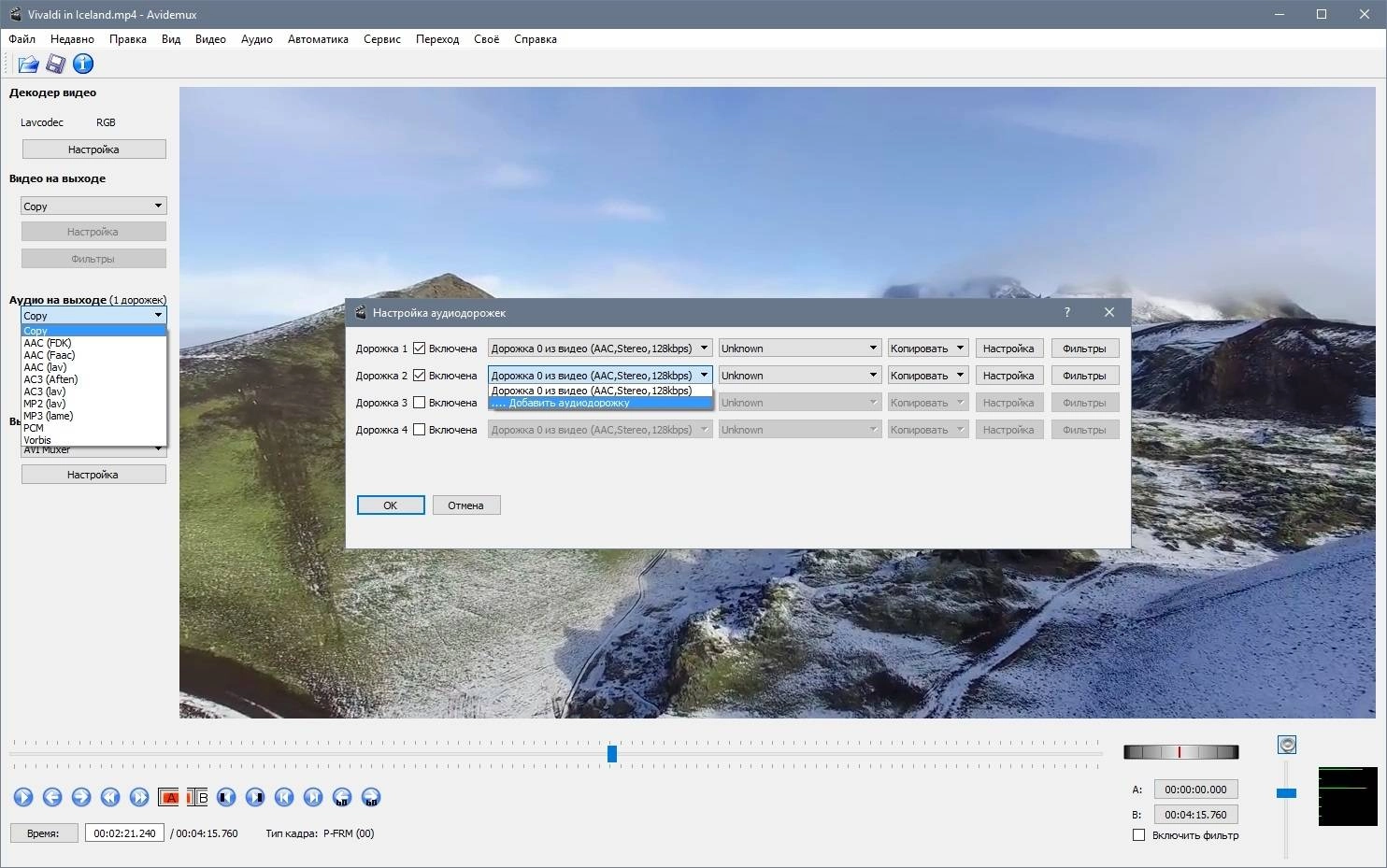1387x868 pixels.
Task: Open the Дорожка 1 Unknown language dropdown
Action: click(799, 349)
